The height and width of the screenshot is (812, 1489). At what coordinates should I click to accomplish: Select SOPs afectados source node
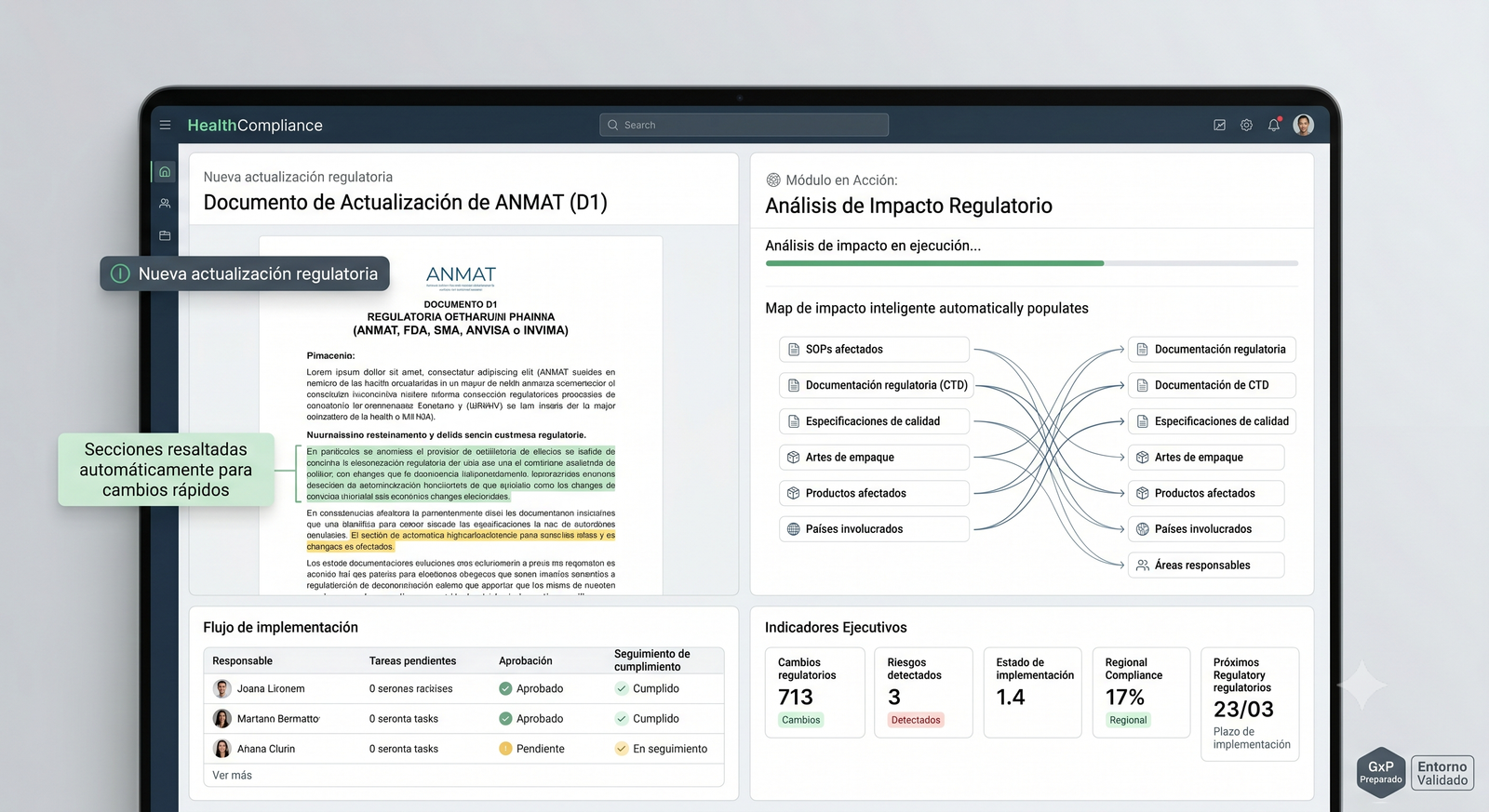(x=874, y=349)
